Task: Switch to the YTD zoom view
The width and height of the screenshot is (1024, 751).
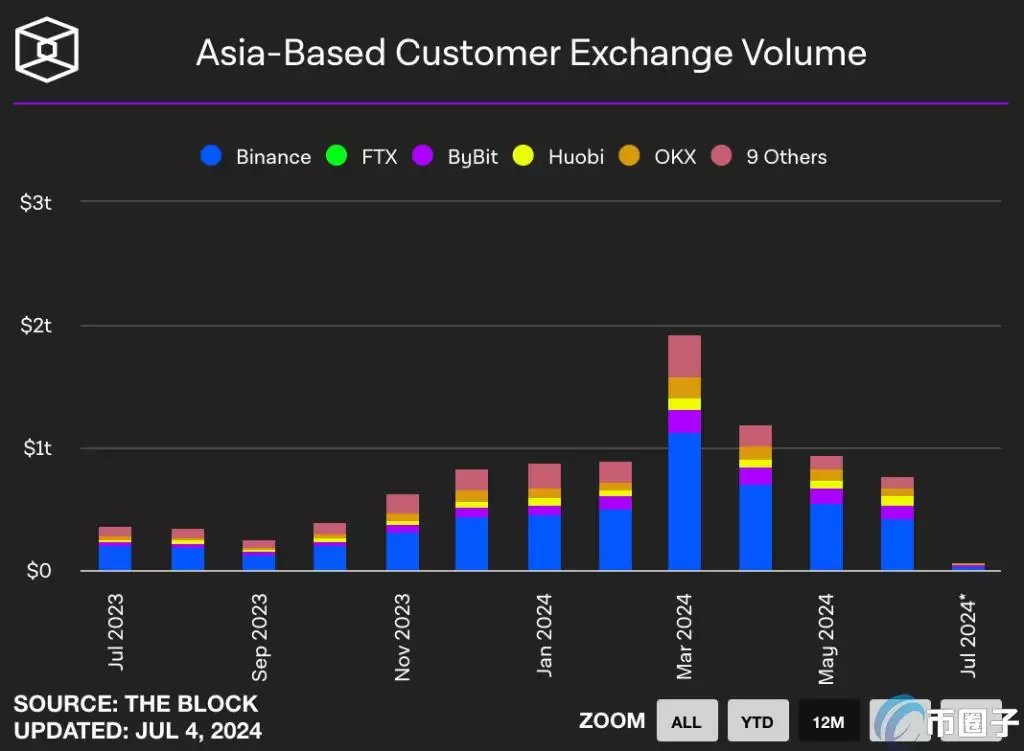Action: (758, 720)
